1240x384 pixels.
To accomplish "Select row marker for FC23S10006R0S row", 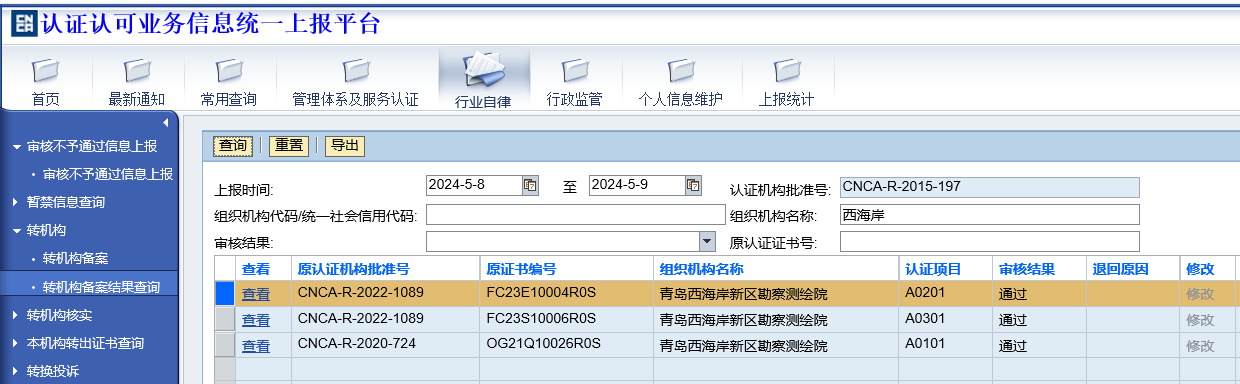I will pyautogui.click(x=225, y=319).
